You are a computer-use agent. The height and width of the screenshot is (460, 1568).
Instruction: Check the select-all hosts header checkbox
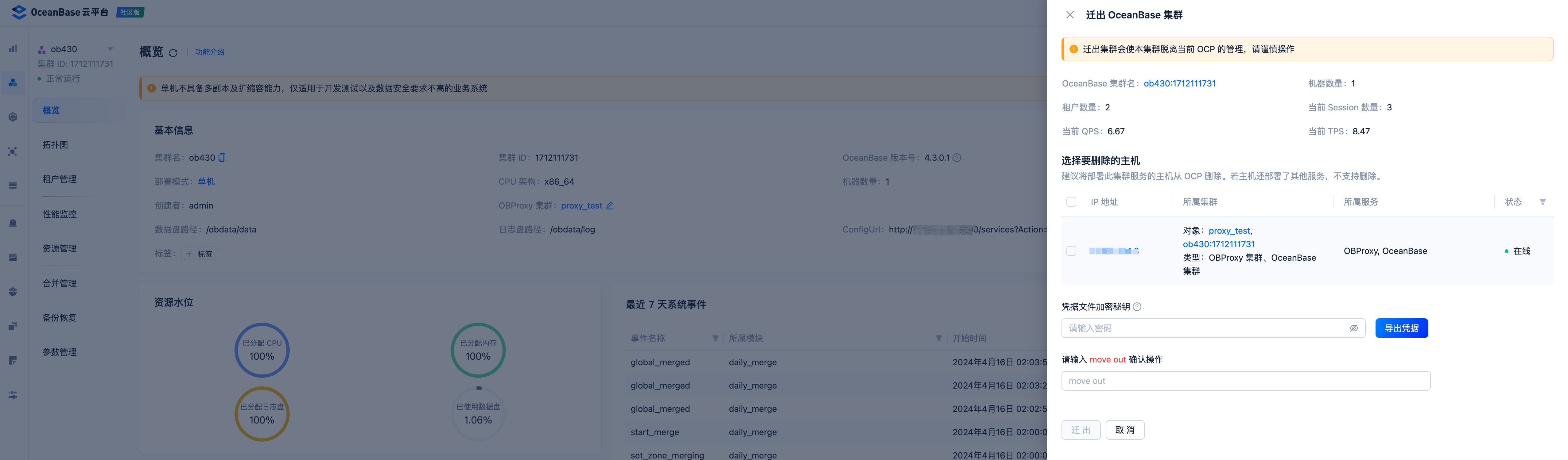[1071, 202]
